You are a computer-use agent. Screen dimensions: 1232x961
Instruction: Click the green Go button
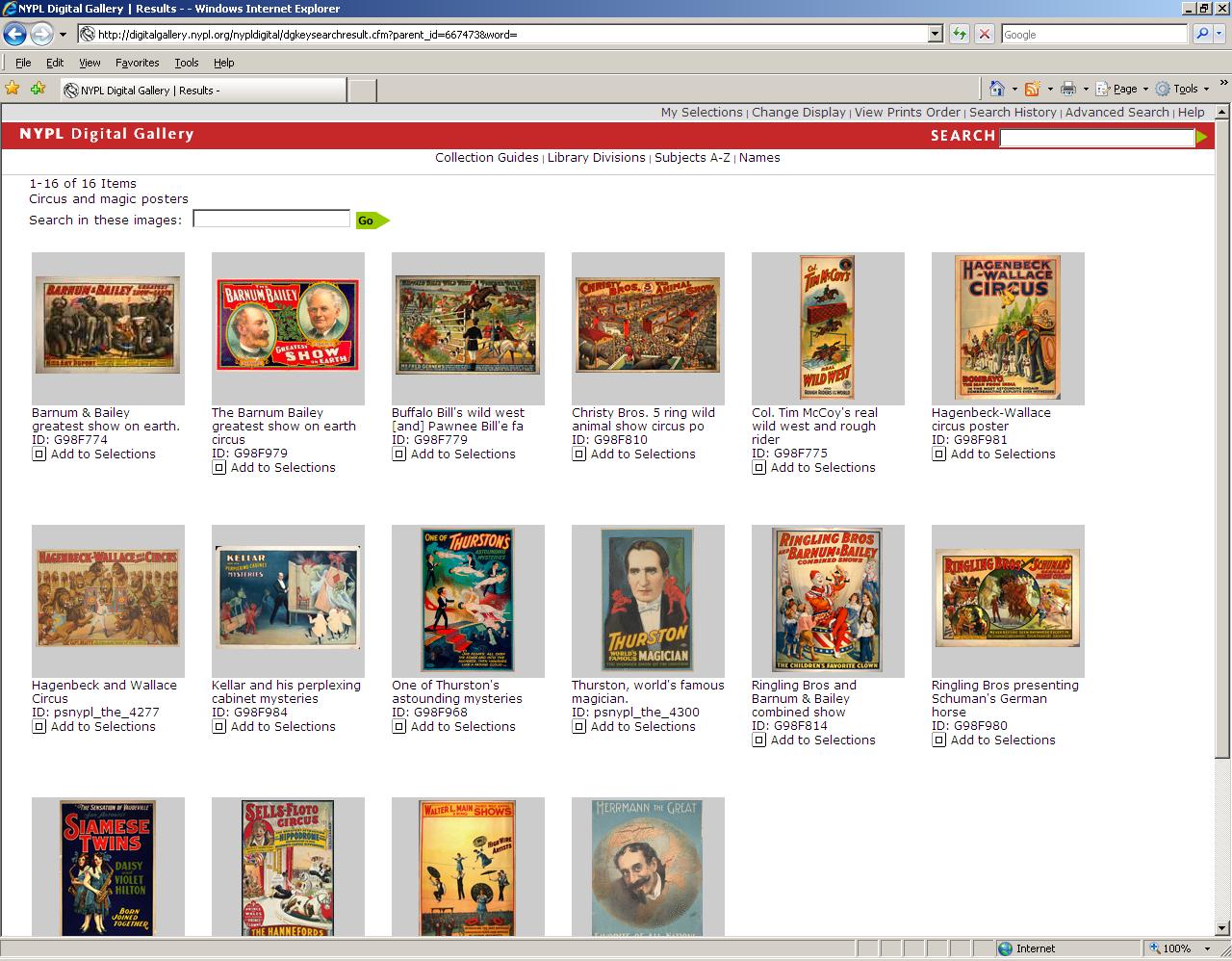(x=372, y=221)
